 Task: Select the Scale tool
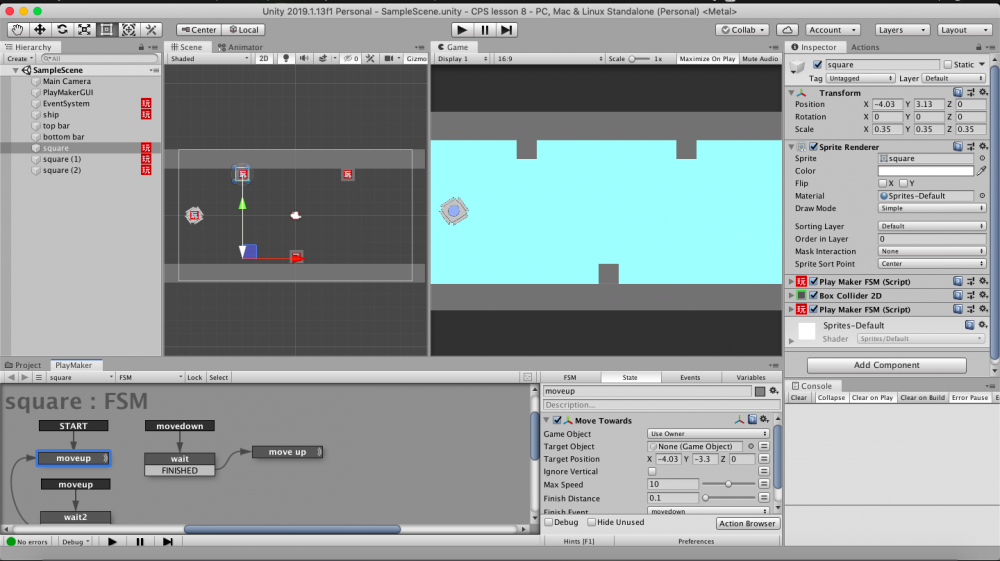click(84, 30)
